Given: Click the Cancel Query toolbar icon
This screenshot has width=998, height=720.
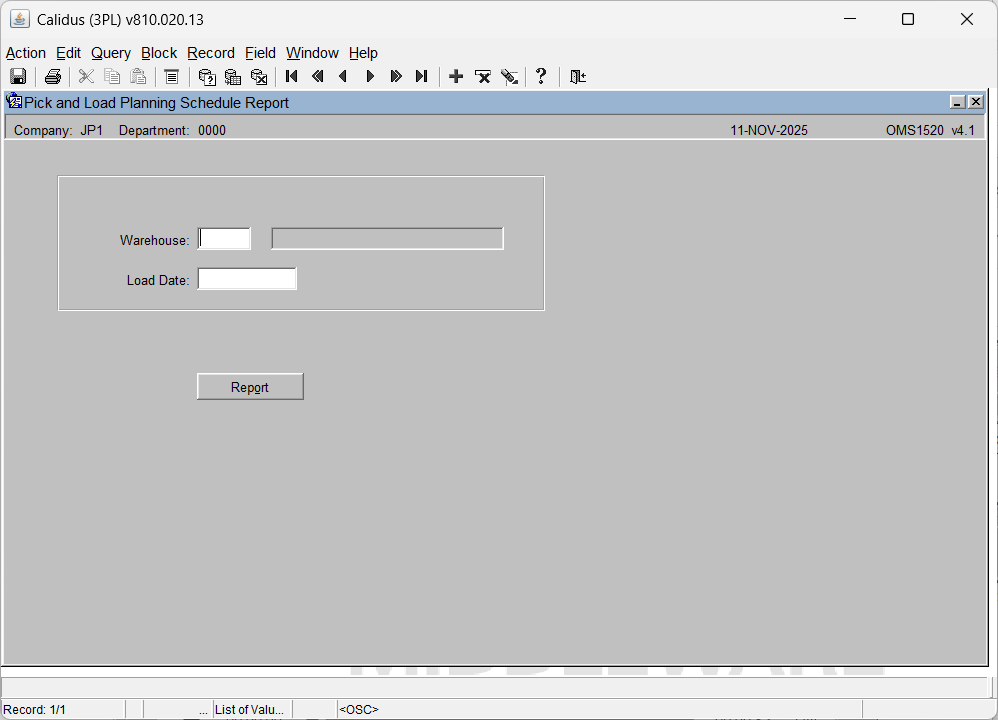Looking at the screenshot, I should coord(259,77).
